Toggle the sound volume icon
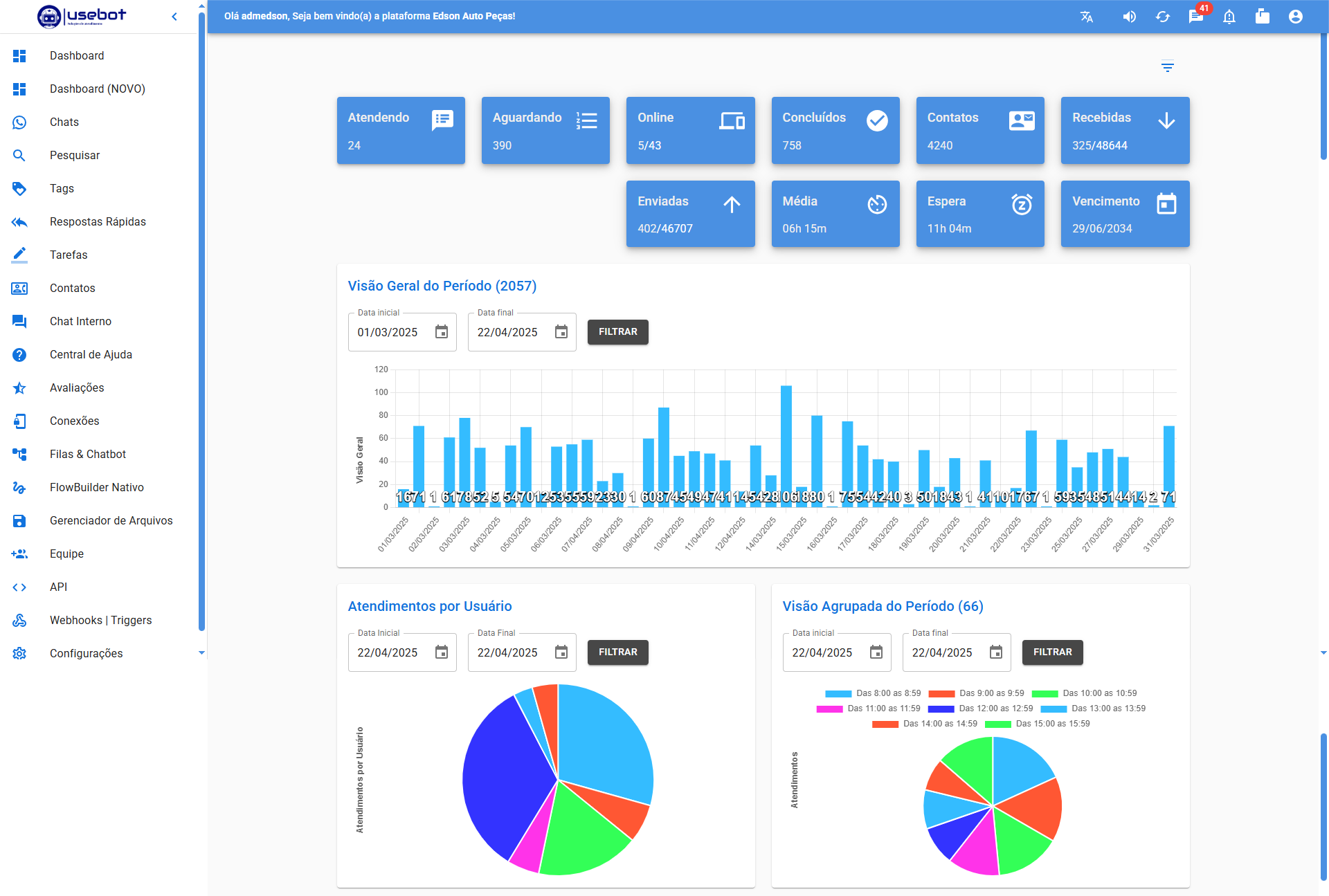Screen dimensions: 1329x896 point(1129,17)
